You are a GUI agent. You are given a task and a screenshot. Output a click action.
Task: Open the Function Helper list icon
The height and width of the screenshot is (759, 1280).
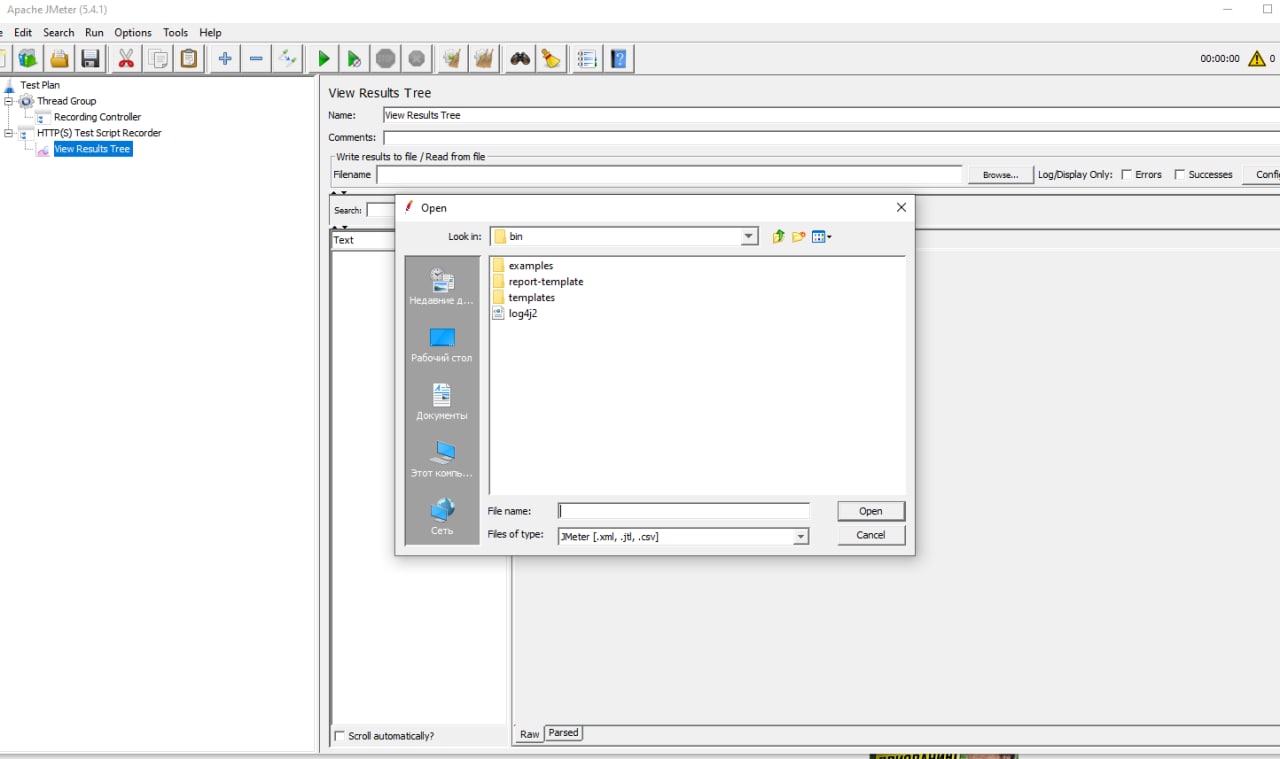click(x=587, y=59)
